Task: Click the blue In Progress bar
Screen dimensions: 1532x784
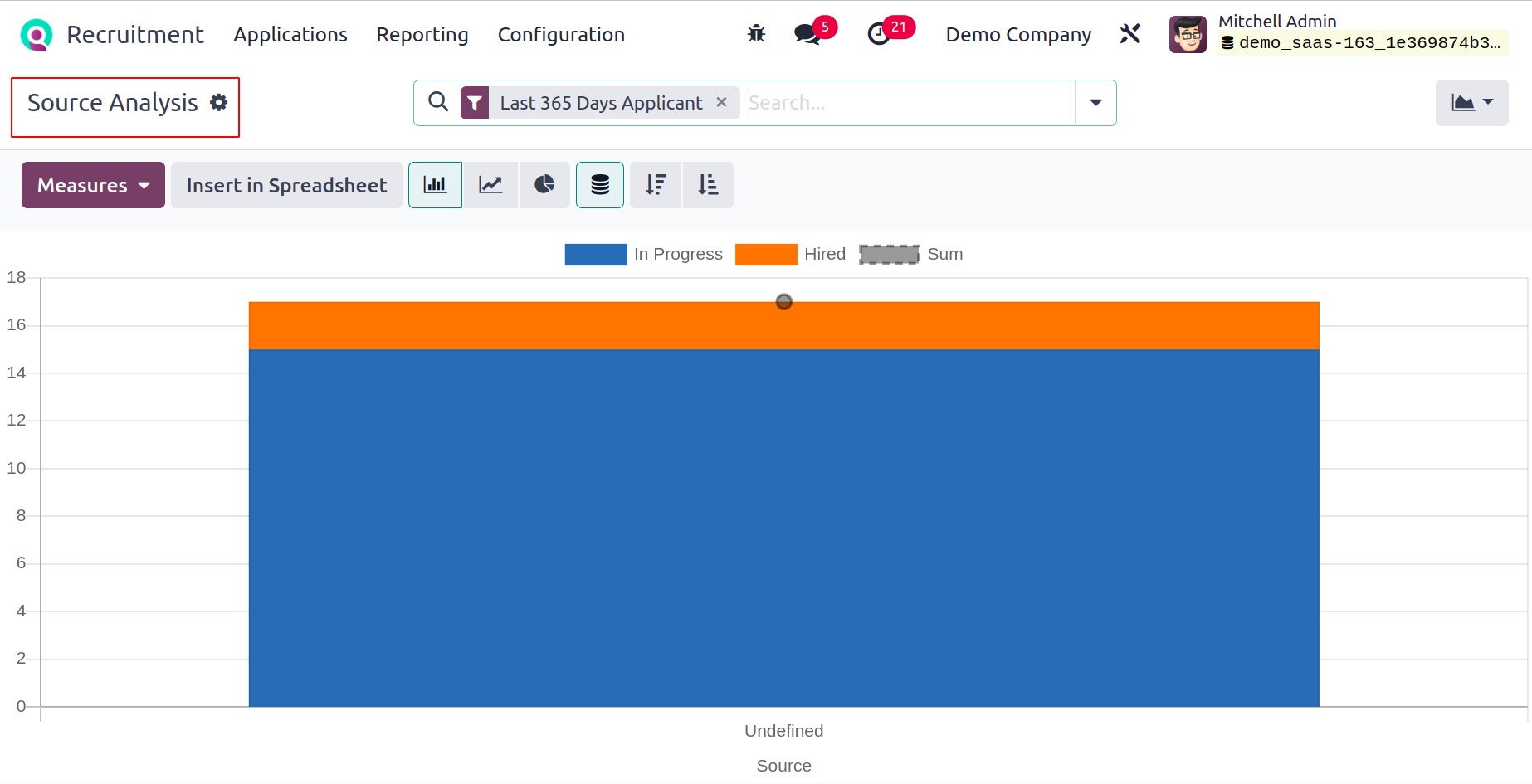Action: coord(783,528)
